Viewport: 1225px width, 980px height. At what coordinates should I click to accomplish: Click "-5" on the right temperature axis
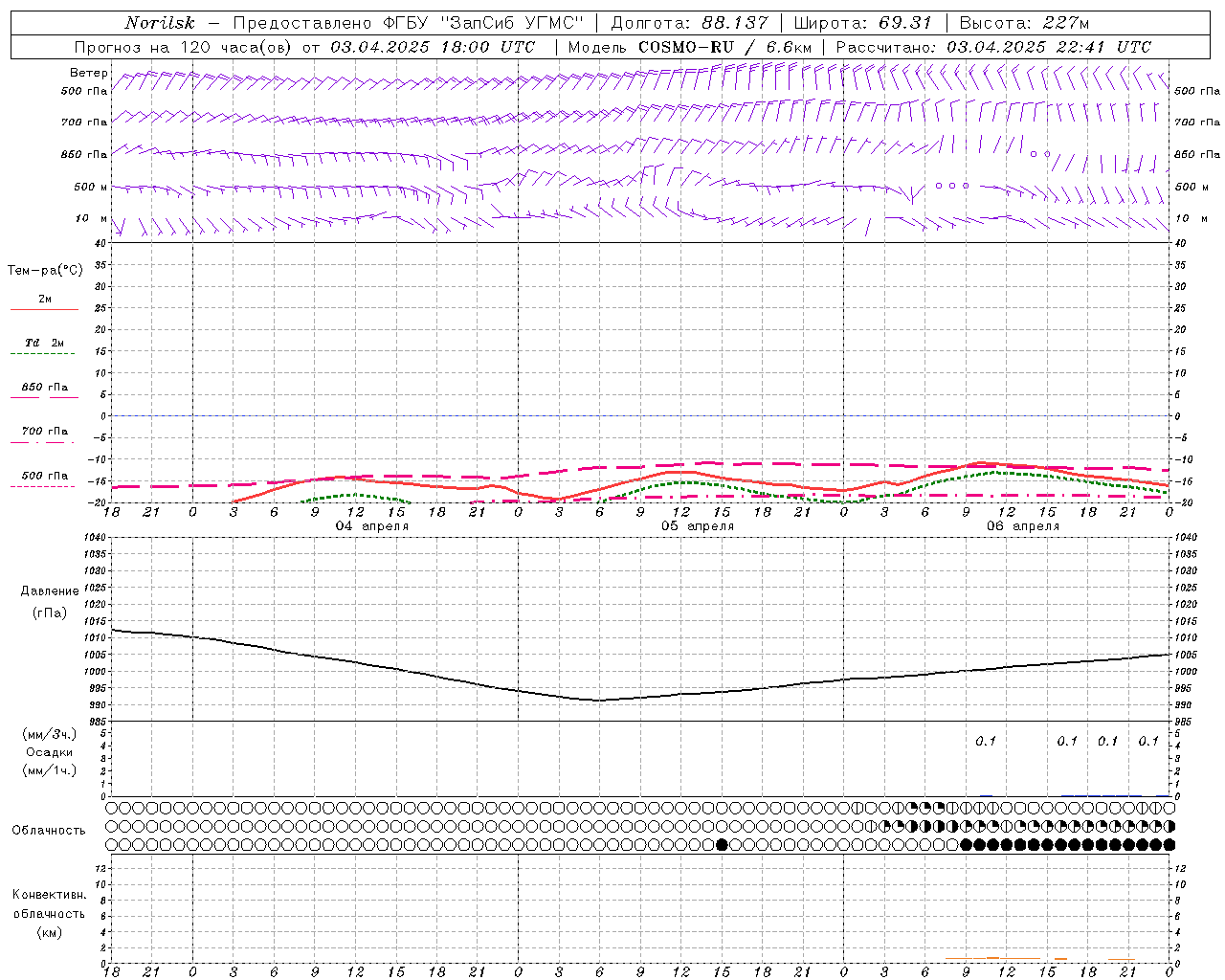pos(1182,437)
